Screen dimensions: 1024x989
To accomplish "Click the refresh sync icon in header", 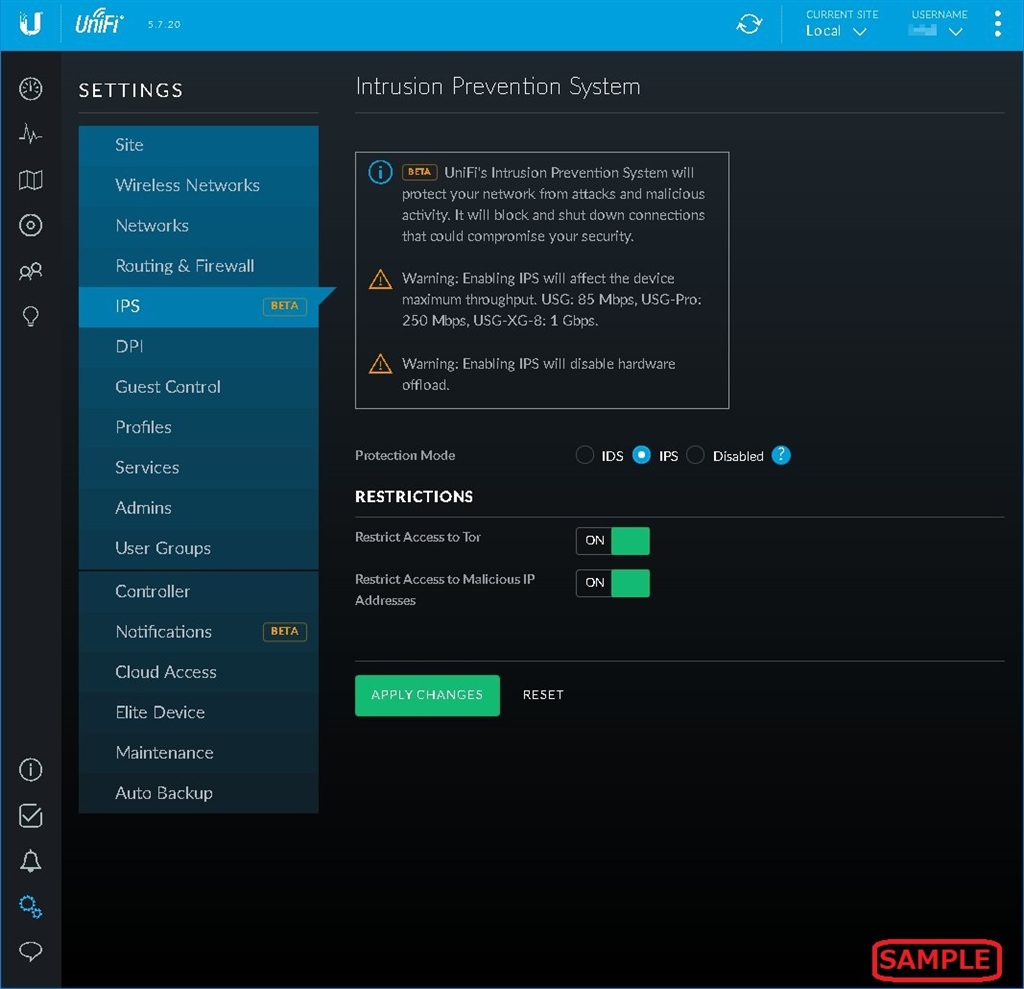I will click(749, 24).
